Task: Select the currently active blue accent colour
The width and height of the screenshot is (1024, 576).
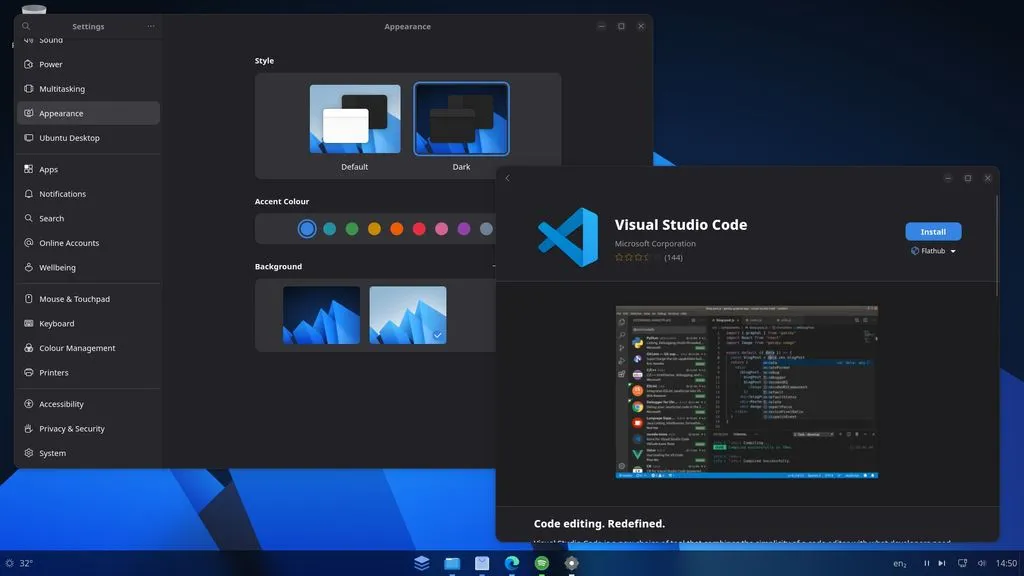Action: 306,228
